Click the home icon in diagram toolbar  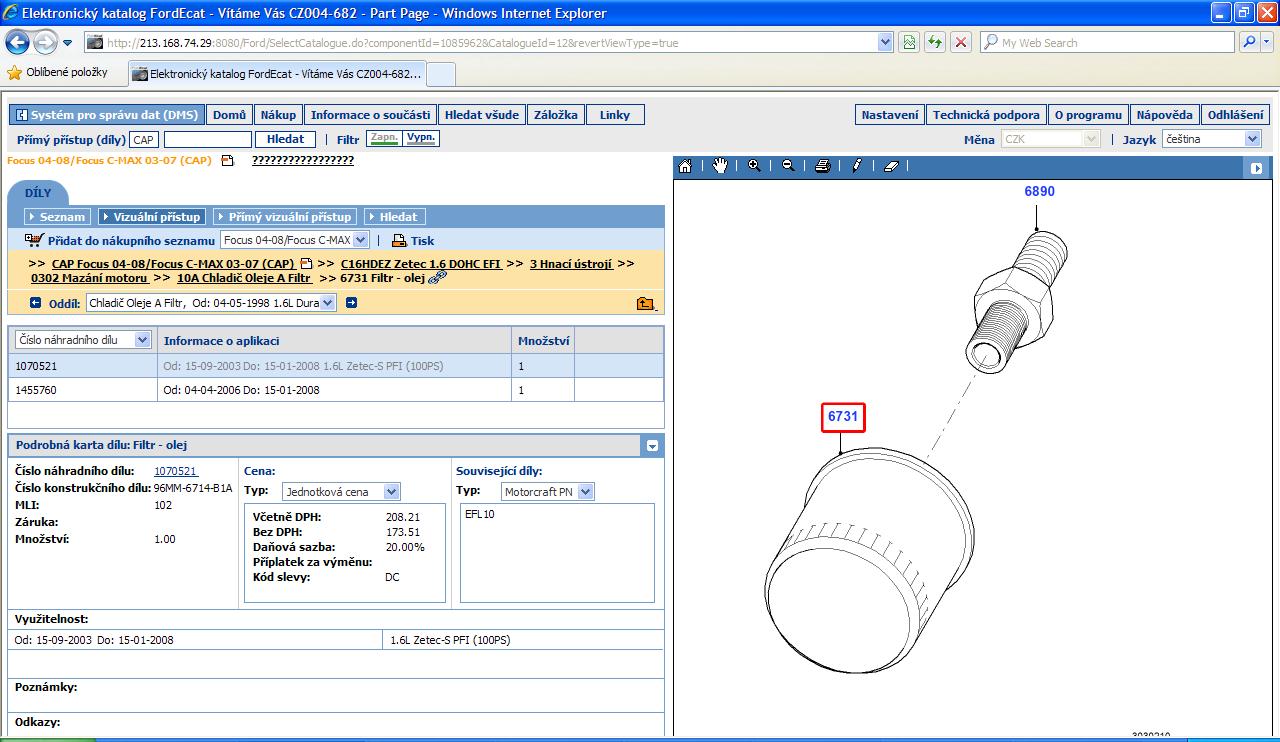click(x=685, y=166)
